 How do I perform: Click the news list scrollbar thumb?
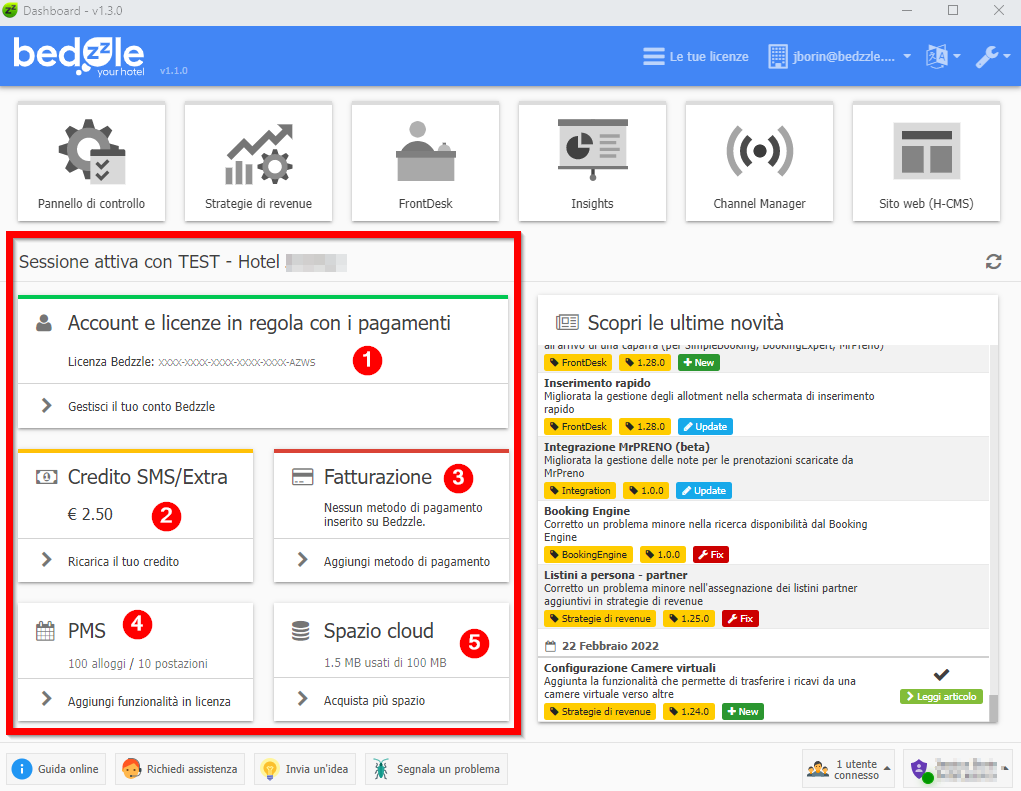click(x=993, y=708)
